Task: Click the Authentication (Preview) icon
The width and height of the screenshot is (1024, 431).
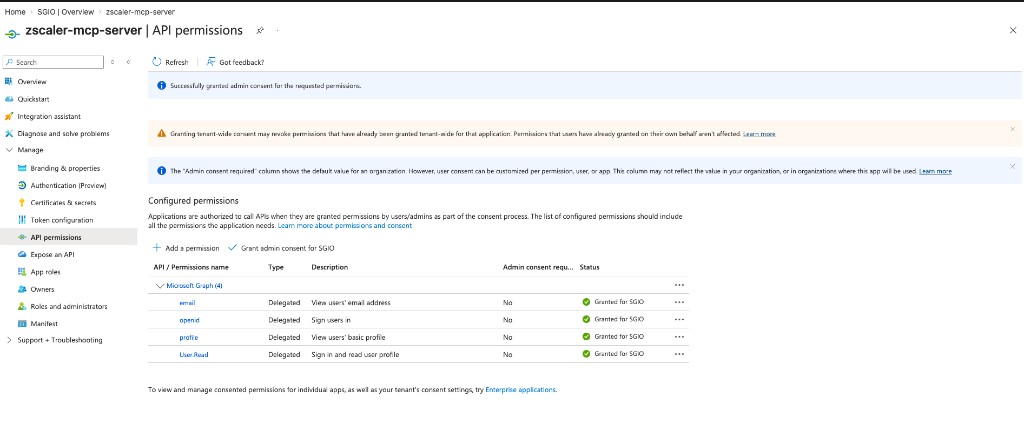Action: pyautogui.click(x=22, y=185)
